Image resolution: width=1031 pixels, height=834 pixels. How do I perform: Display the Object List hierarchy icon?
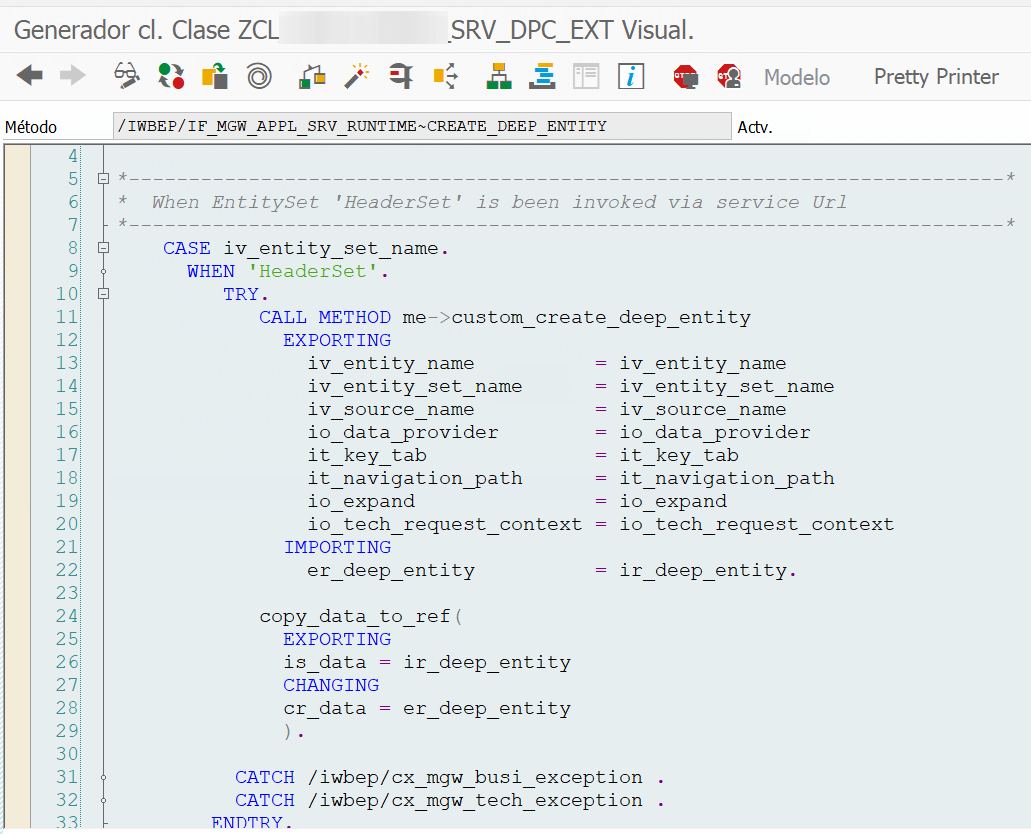tap(498, 76)
